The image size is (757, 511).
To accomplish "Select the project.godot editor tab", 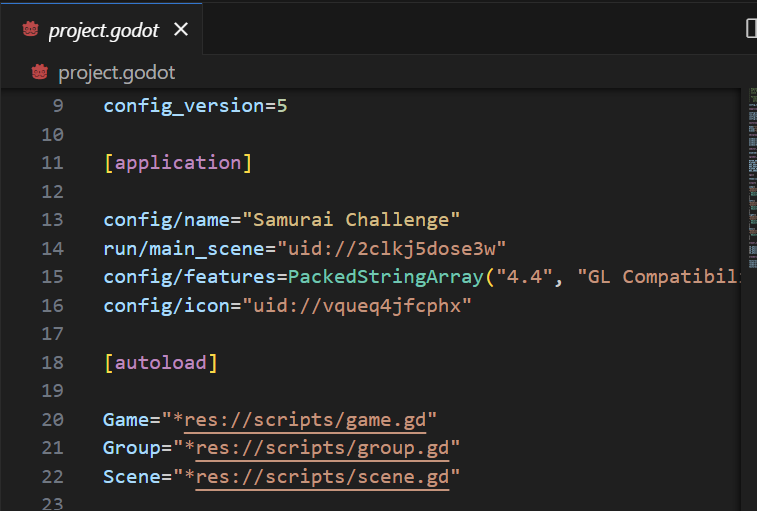I will pyautogui.click(x=101, y=29).
